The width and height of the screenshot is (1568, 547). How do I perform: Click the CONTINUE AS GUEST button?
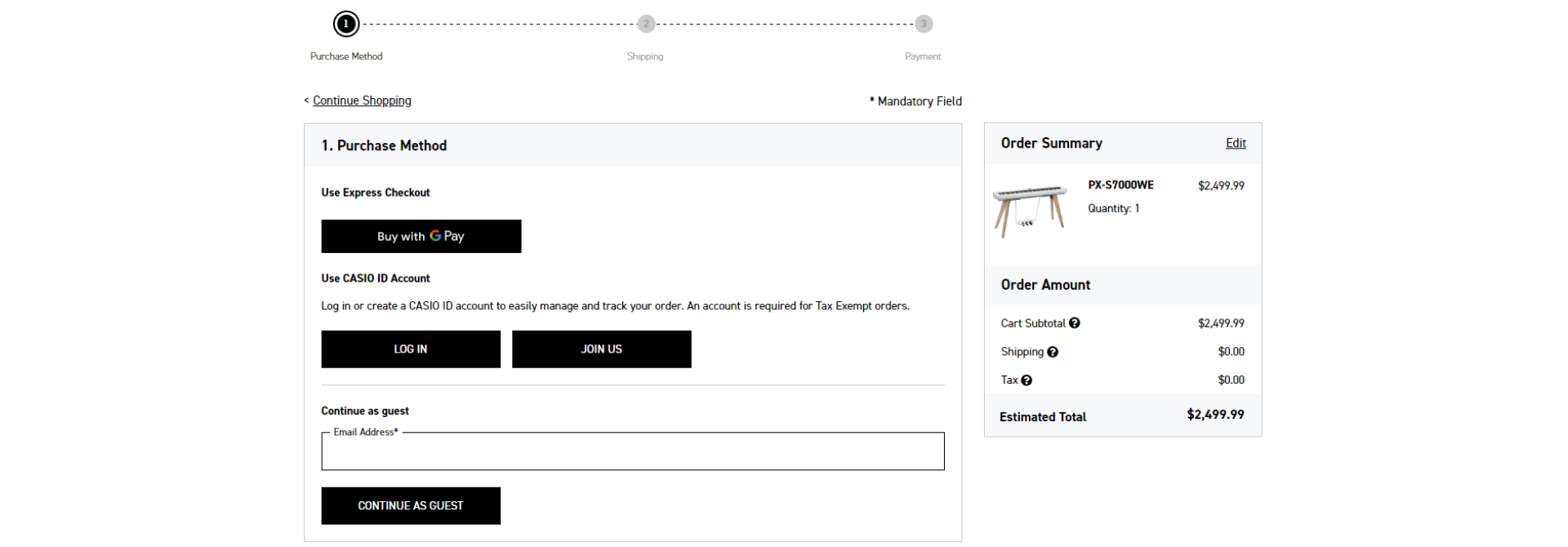[x=410, y=505]
